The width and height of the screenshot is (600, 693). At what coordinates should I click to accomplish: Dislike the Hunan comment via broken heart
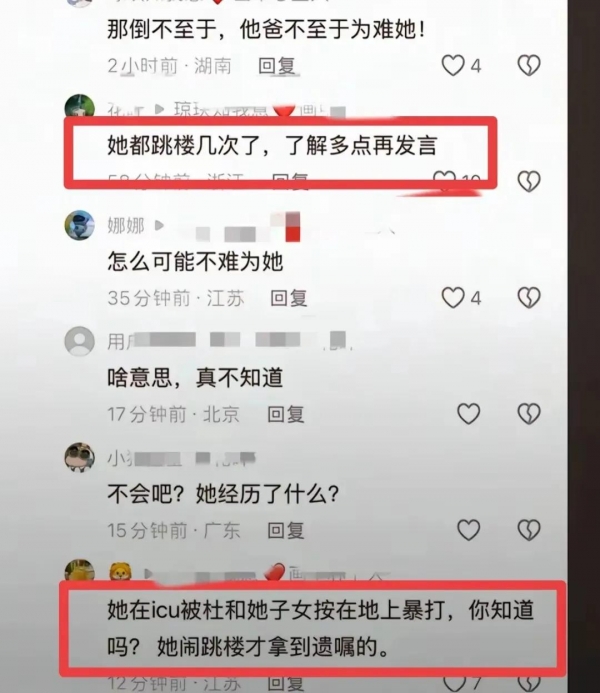(x=529, y=65)
